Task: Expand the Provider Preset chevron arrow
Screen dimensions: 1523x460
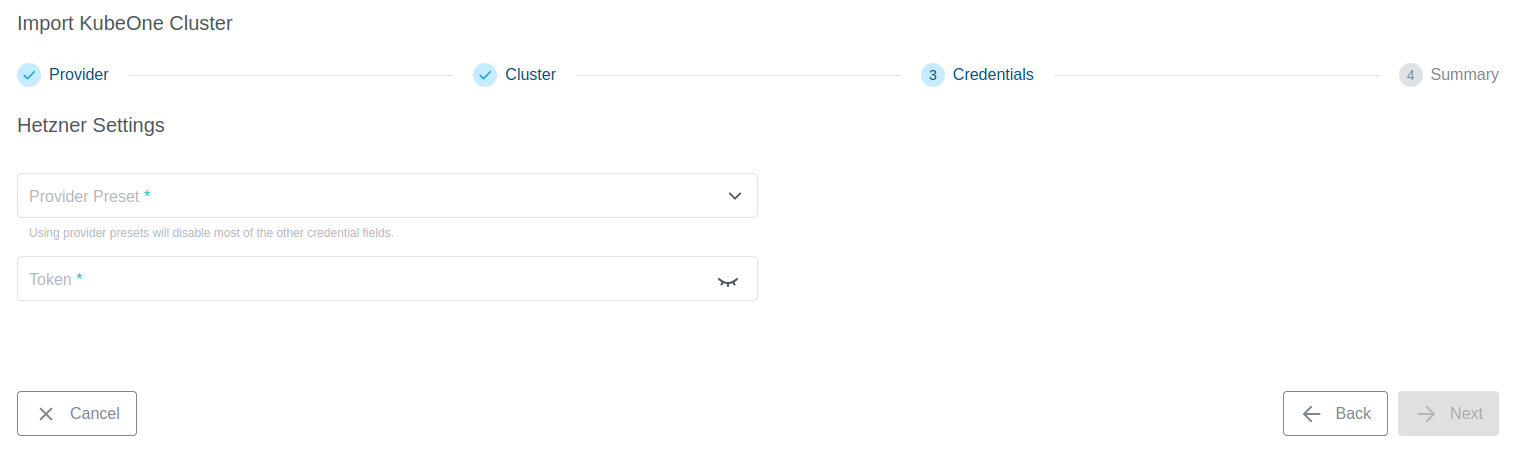Action: pos(735,196)
